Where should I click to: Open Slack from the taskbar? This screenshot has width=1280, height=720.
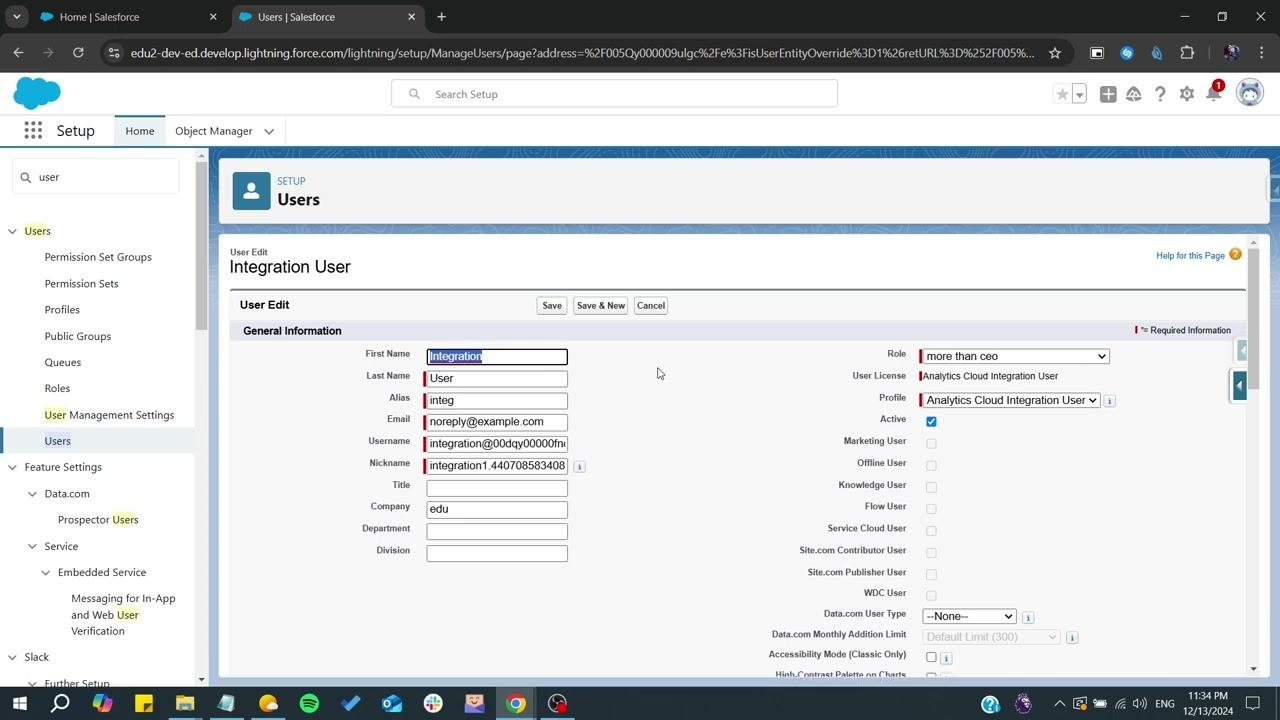[x=433, y=704]
